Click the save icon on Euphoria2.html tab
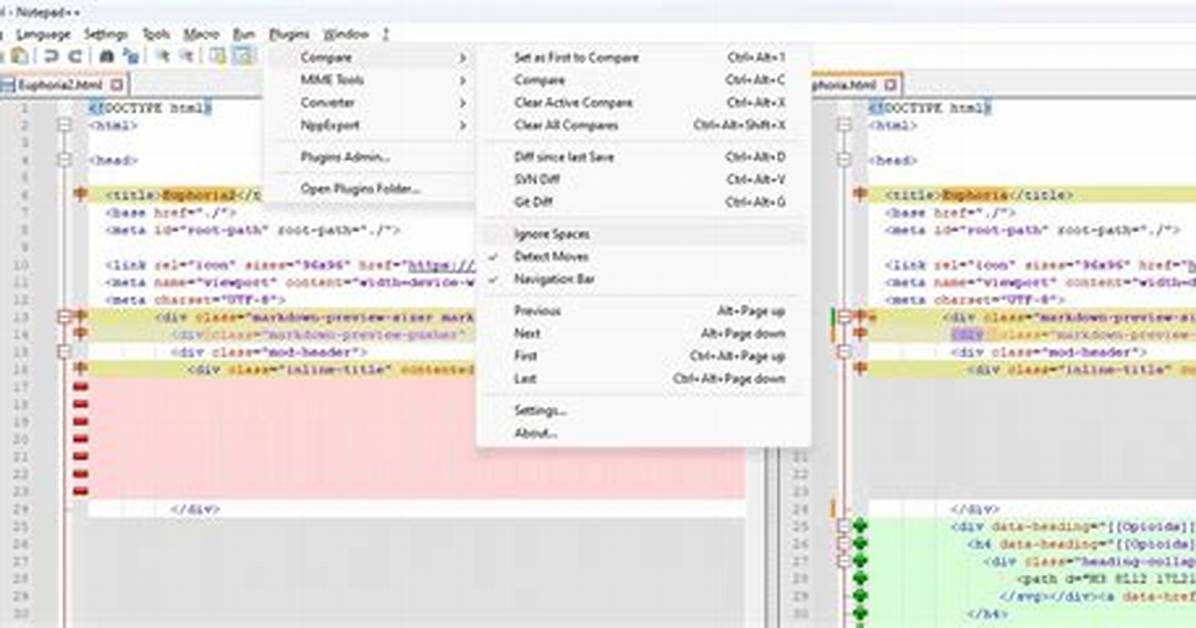This screenshot has width=1196, height=628. 8,85
